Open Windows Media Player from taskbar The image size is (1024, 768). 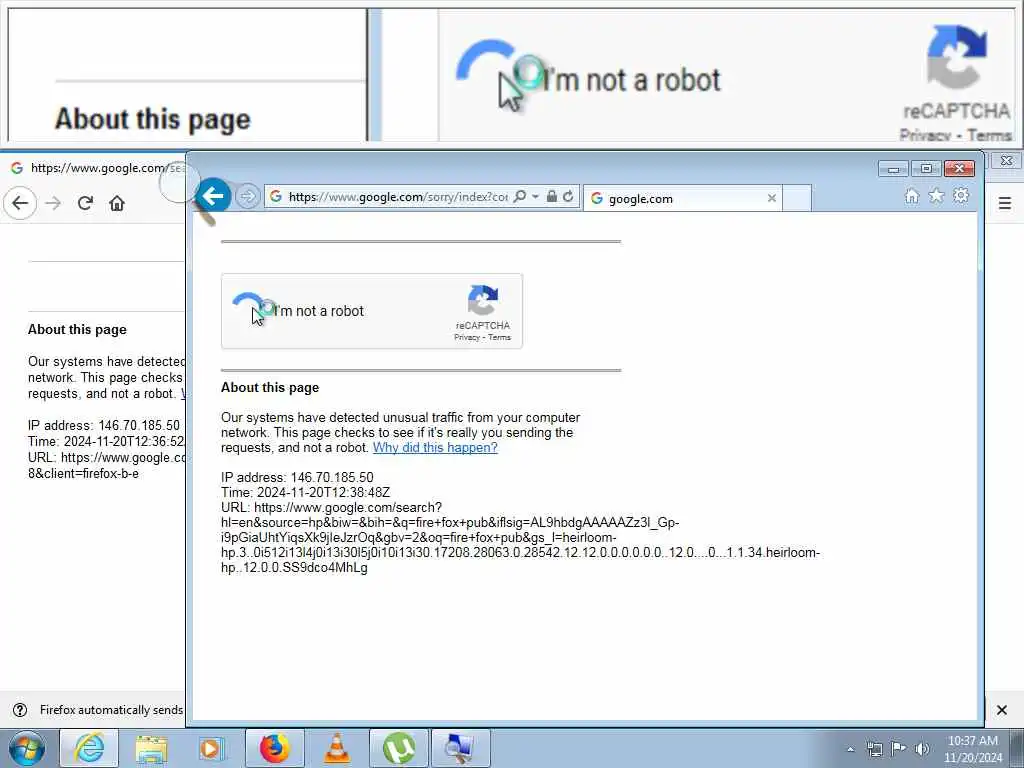(211, 748)
